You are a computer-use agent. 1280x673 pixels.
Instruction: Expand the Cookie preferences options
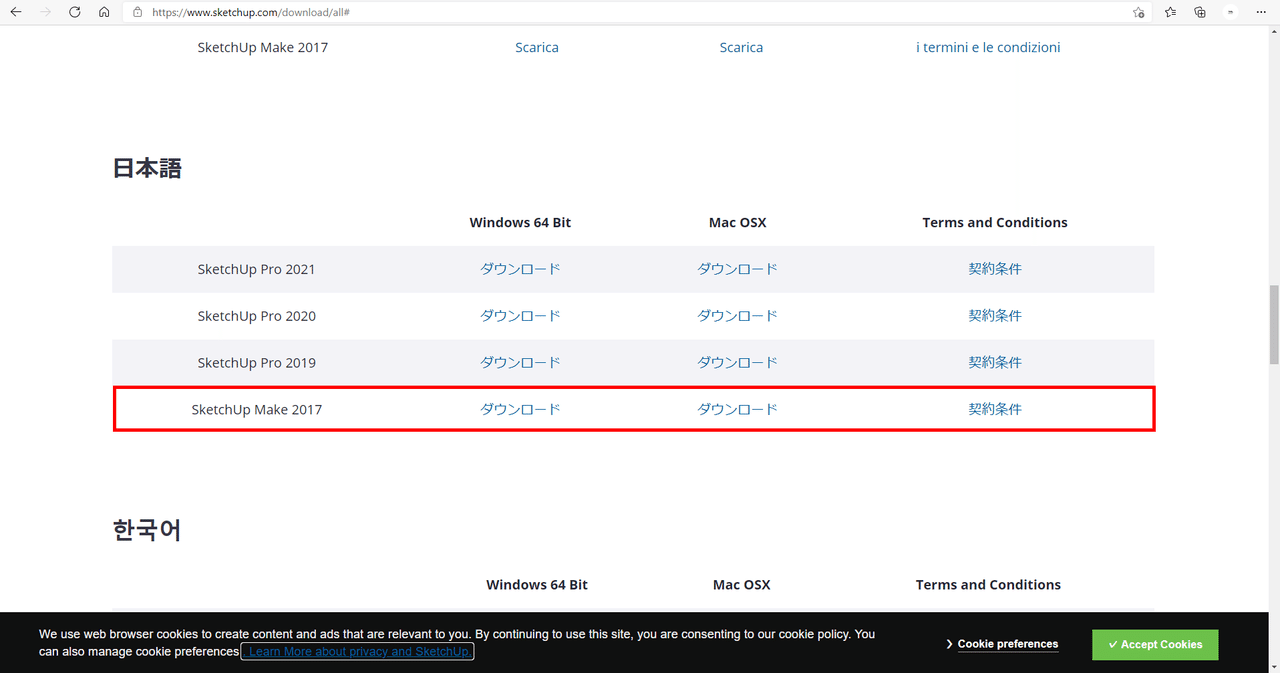[1007, 644]
